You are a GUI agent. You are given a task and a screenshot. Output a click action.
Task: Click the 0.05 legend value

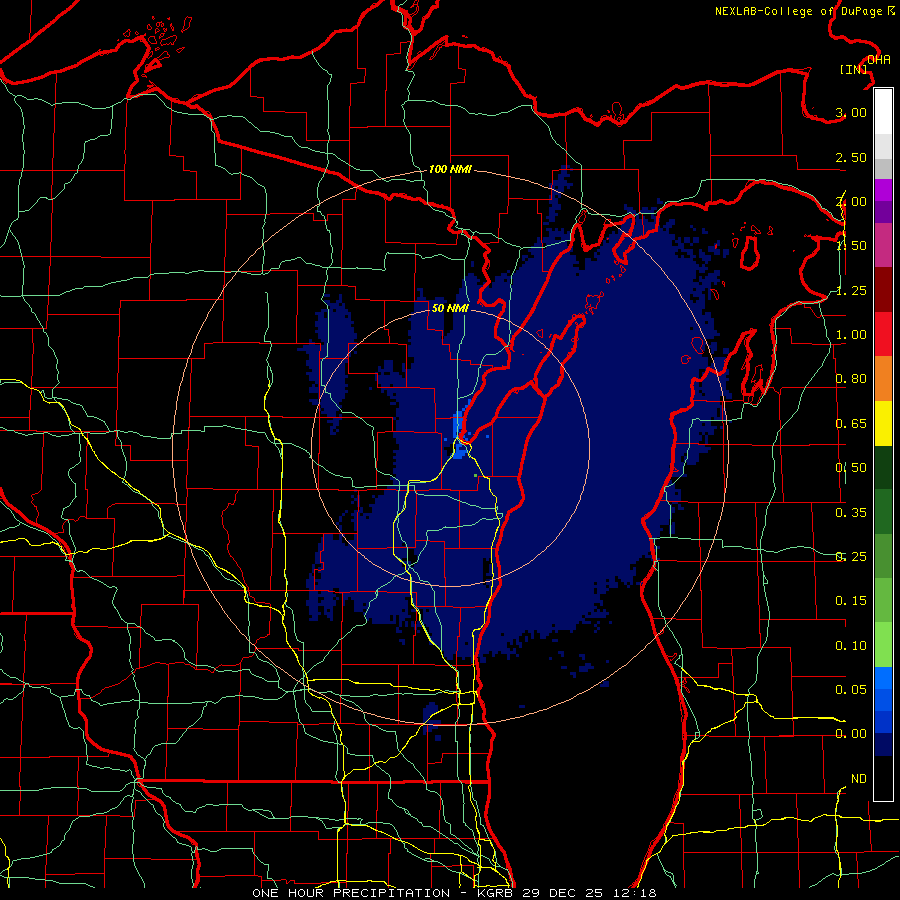coord(851,689)
